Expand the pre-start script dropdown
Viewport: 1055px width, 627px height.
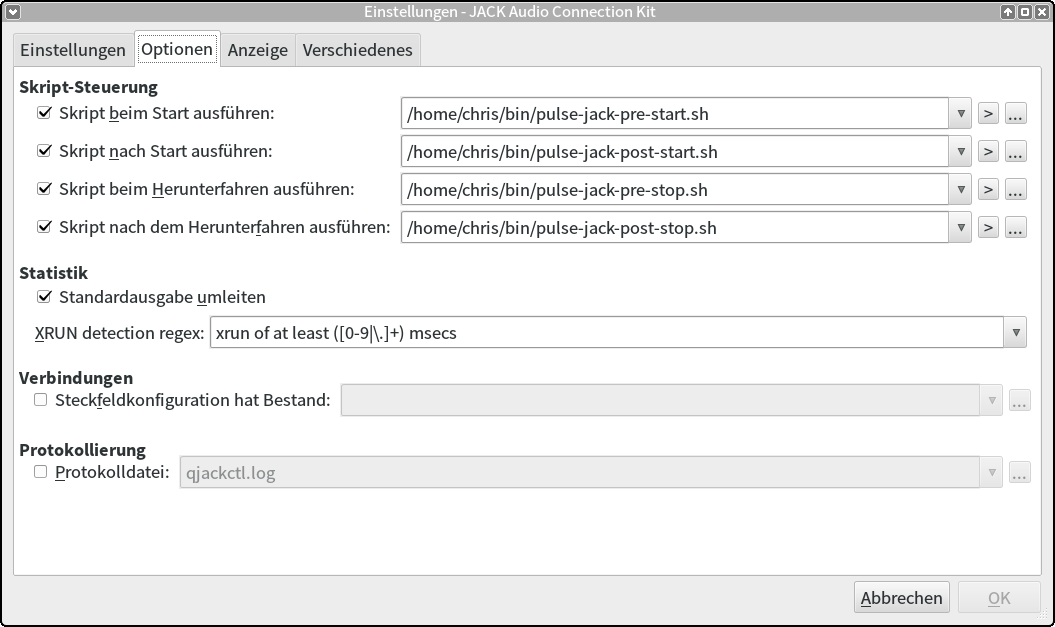(x=960, y=114)
